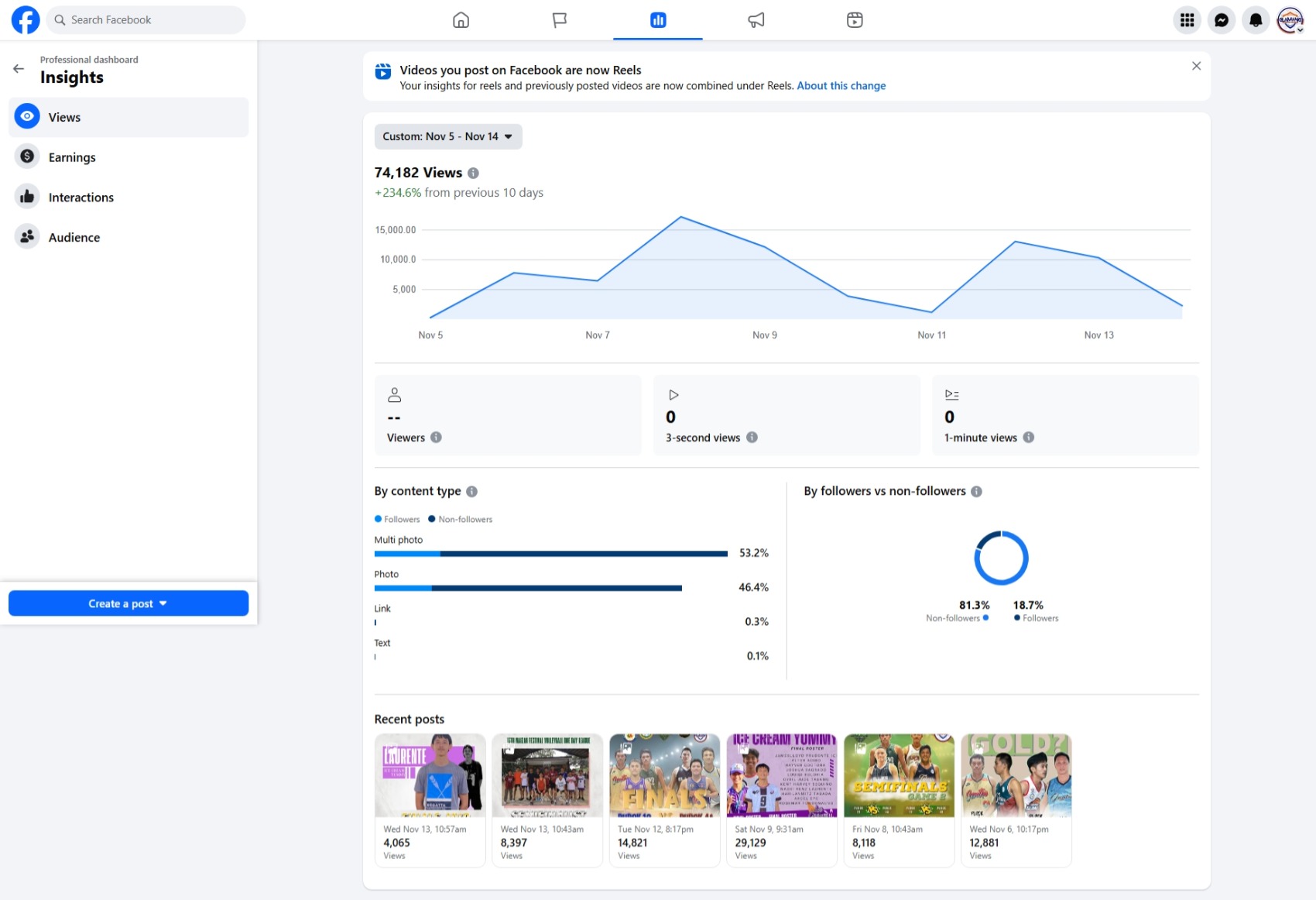Show info about total Views
The image size is (1316, 900).
[x=473, y=173]
